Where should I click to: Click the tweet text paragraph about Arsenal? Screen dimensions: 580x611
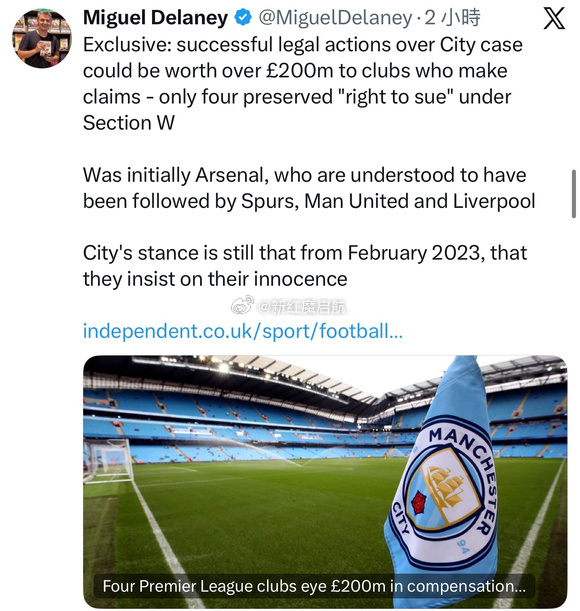coord(309,188)
